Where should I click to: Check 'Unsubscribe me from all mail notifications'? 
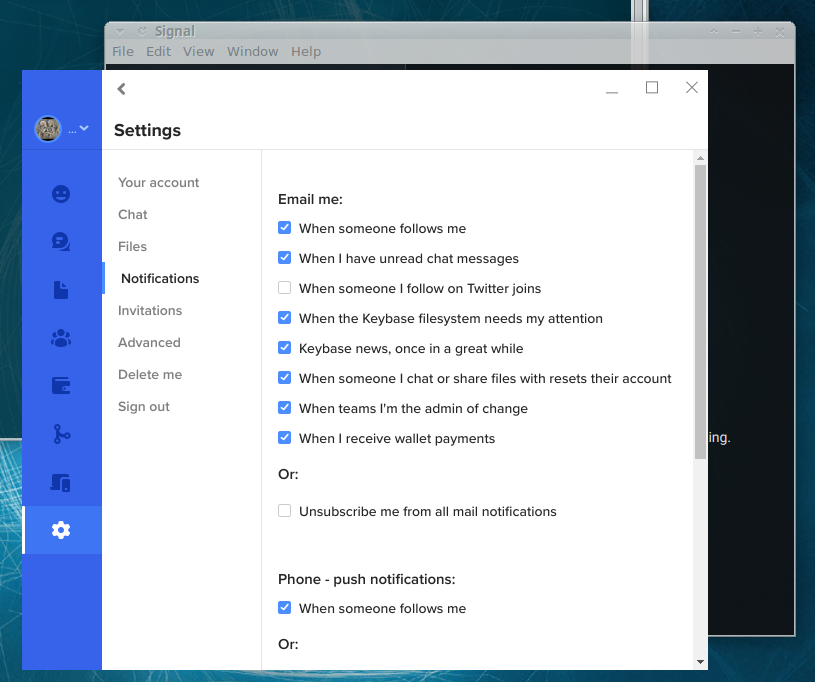click(x=284, y=510)
